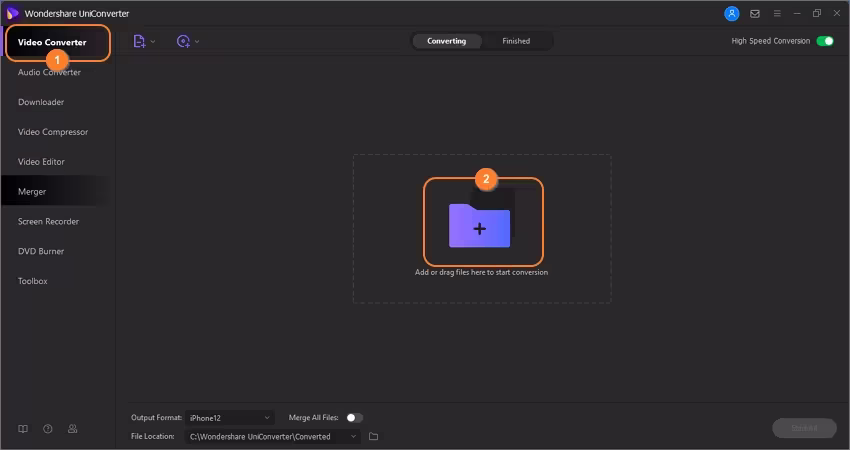Open the hamburger menu icon
Image resolution: width=850 pixels, height=450 pixels.
click(x=777, y=14)
